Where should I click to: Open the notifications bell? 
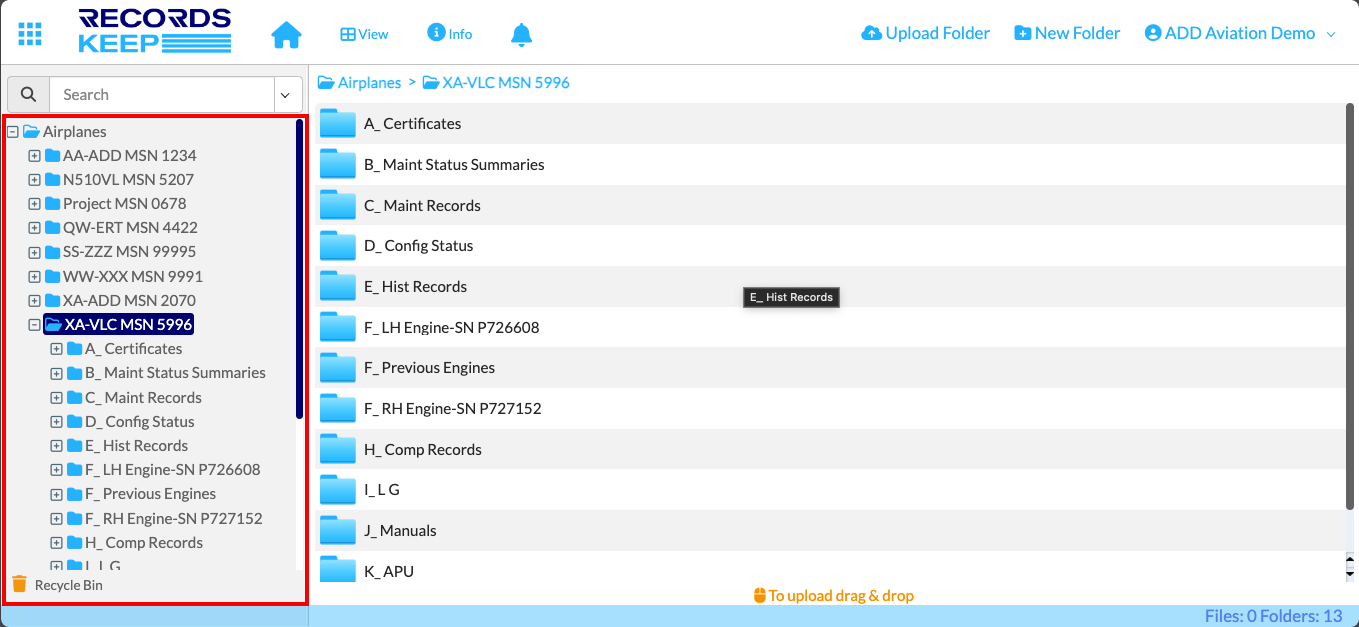tap(521, 34)
